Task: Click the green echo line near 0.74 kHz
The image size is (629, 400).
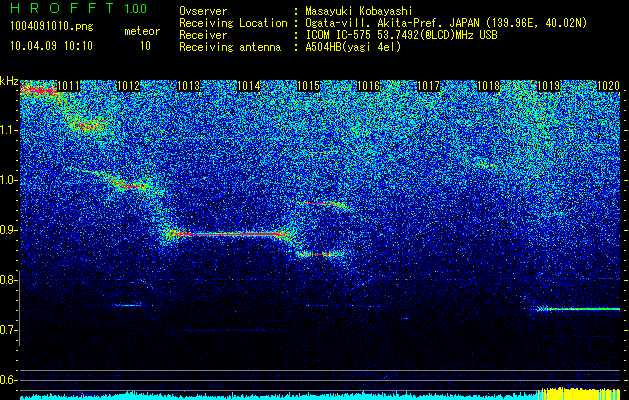Action: (x=579, y=309)
